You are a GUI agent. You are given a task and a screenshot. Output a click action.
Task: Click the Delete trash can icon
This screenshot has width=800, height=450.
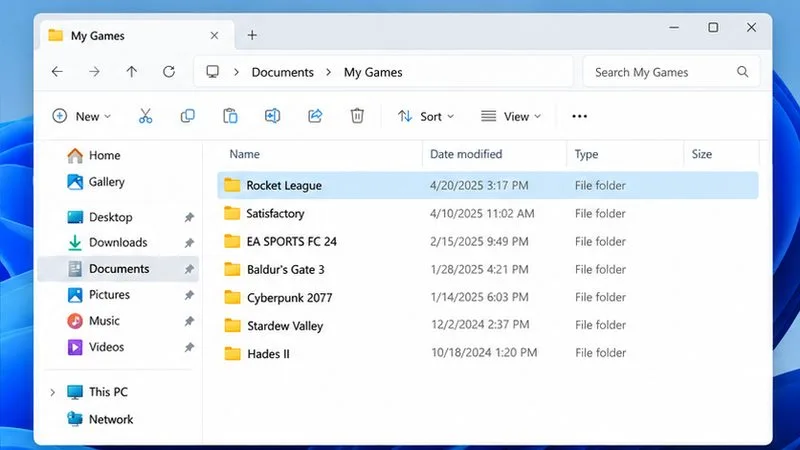coord(357,116)
